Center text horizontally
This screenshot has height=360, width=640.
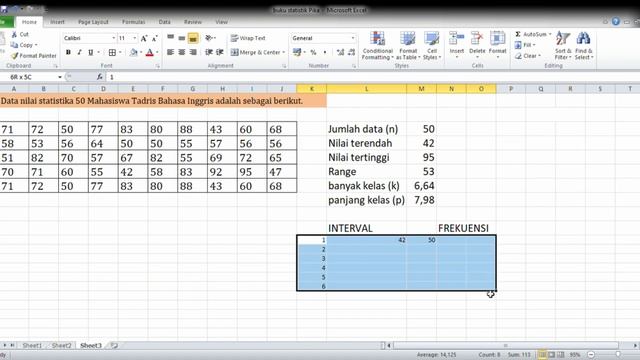pos(182,52)
